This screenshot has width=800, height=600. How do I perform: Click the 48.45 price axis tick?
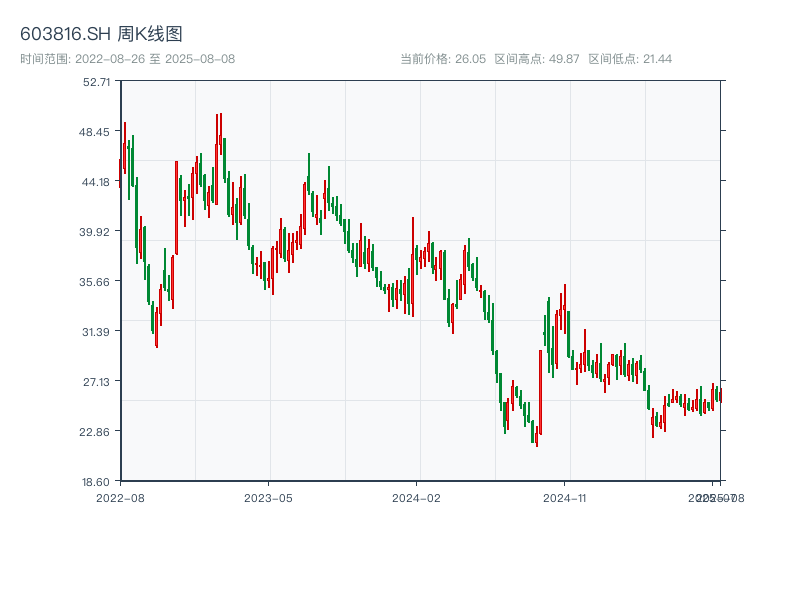(x=97, y=132)
